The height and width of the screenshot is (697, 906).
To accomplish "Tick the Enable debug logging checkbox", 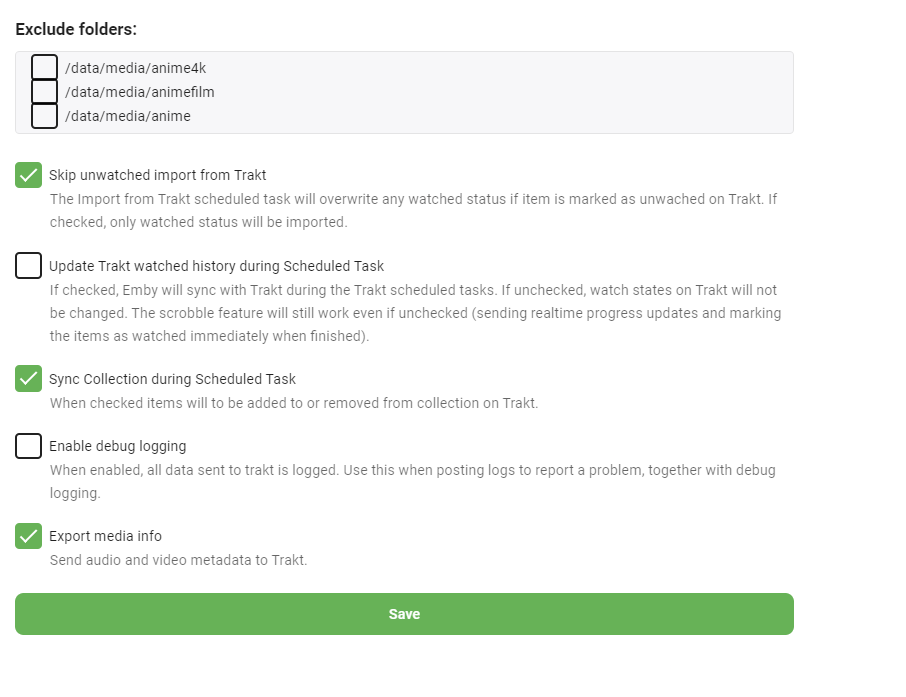I will (28, 446).
